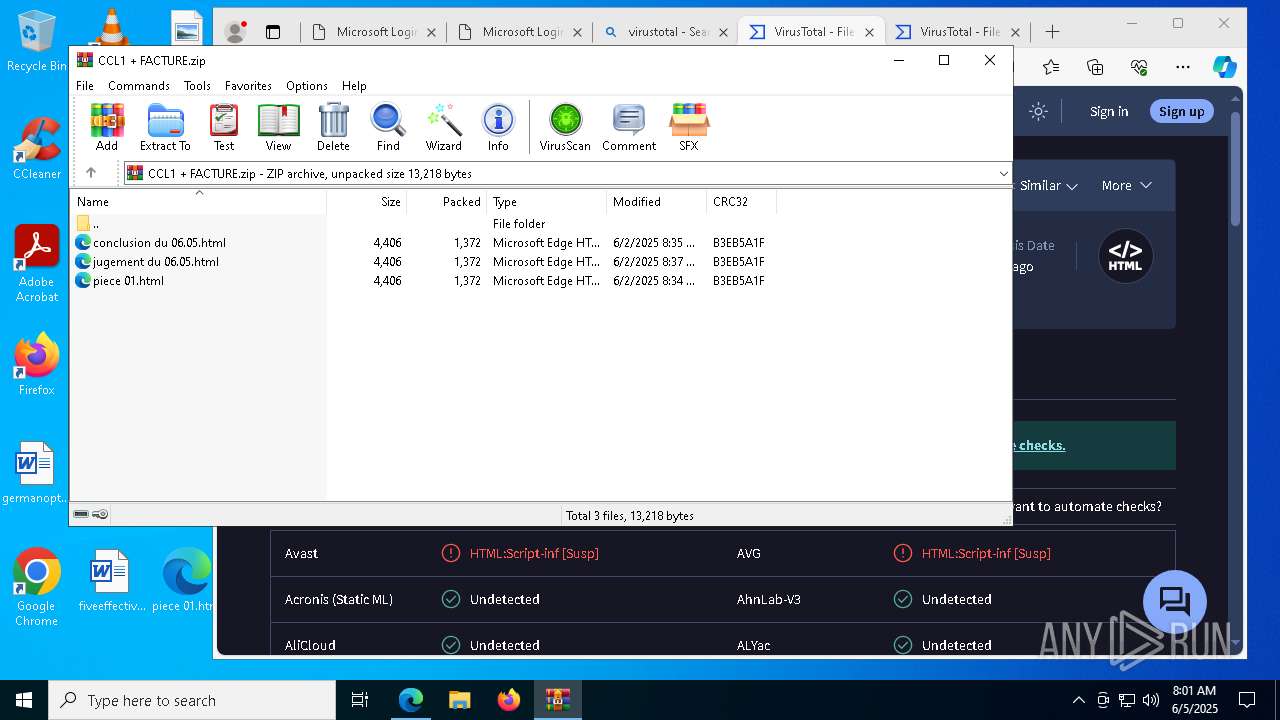Click the Windows Start button
The width and height of the screenshot is (1280, 720).
pos(24,700)
